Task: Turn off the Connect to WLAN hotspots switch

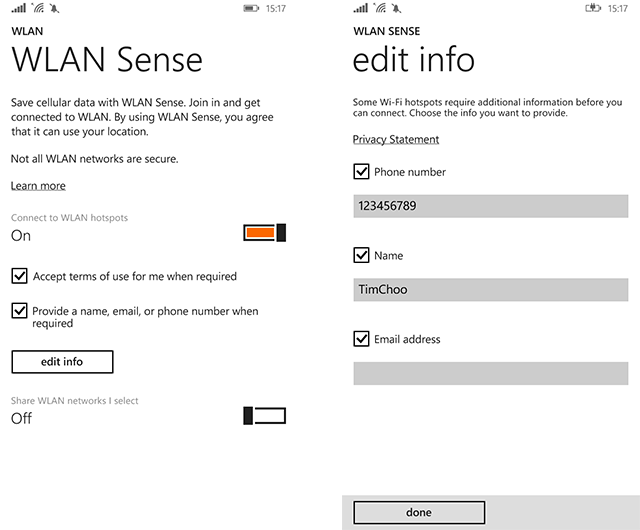Action: [x=265, y=233]
